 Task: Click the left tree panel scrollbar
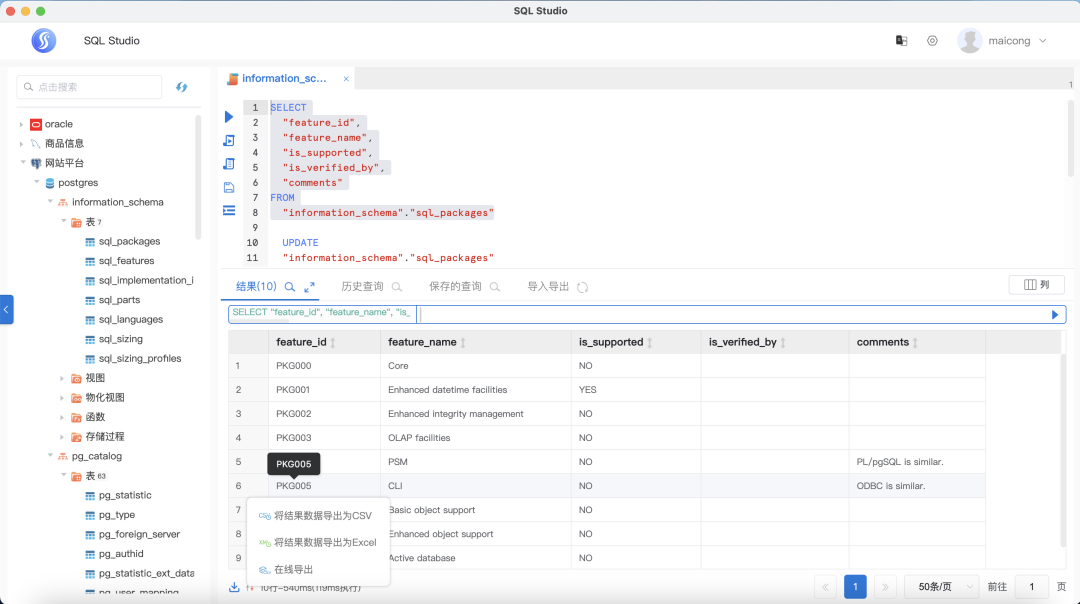[198, 177]
